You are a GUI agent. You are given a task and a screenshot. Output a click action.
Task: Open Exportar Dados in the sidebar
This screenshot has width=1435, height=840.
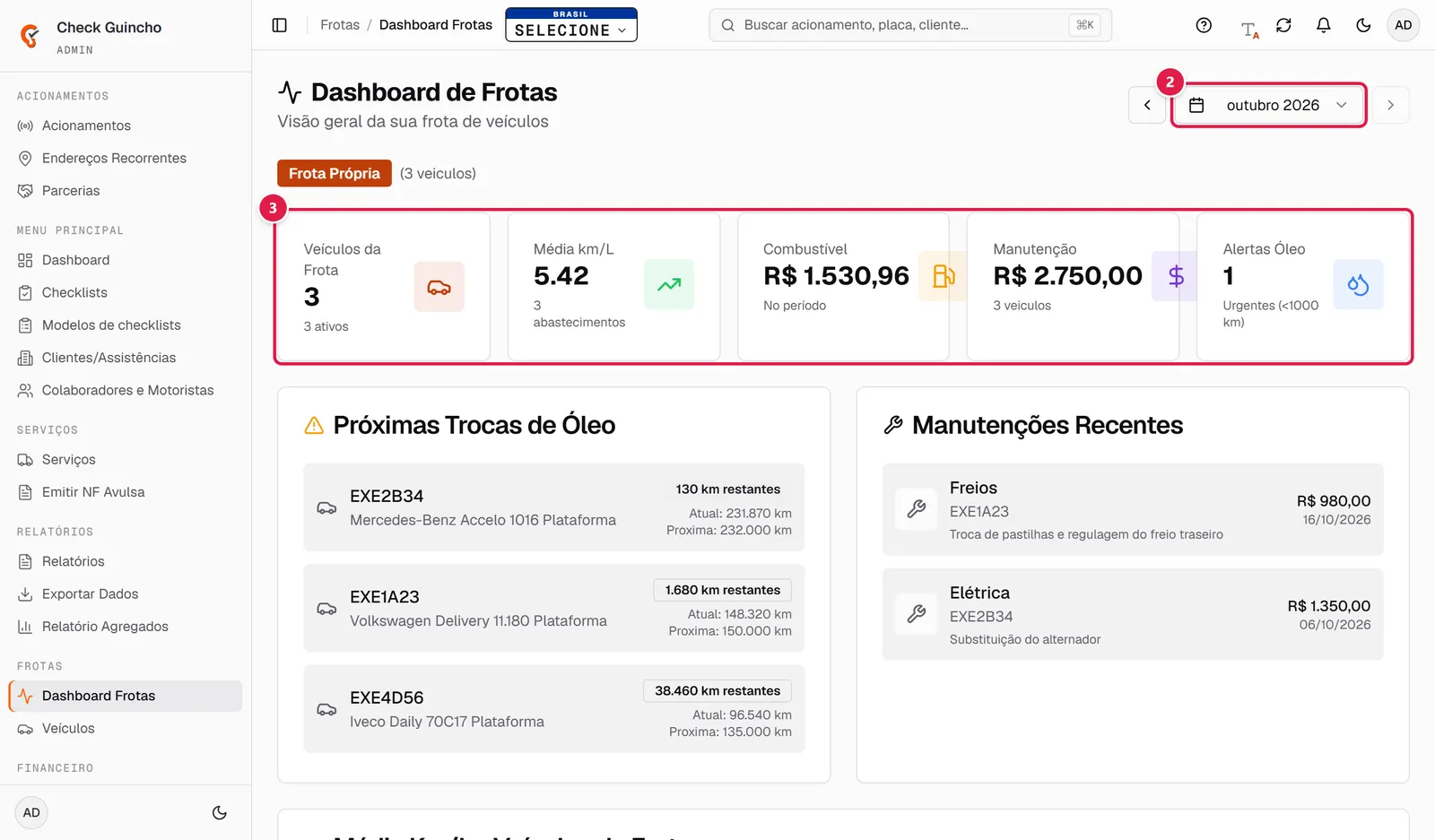(126, 594)
